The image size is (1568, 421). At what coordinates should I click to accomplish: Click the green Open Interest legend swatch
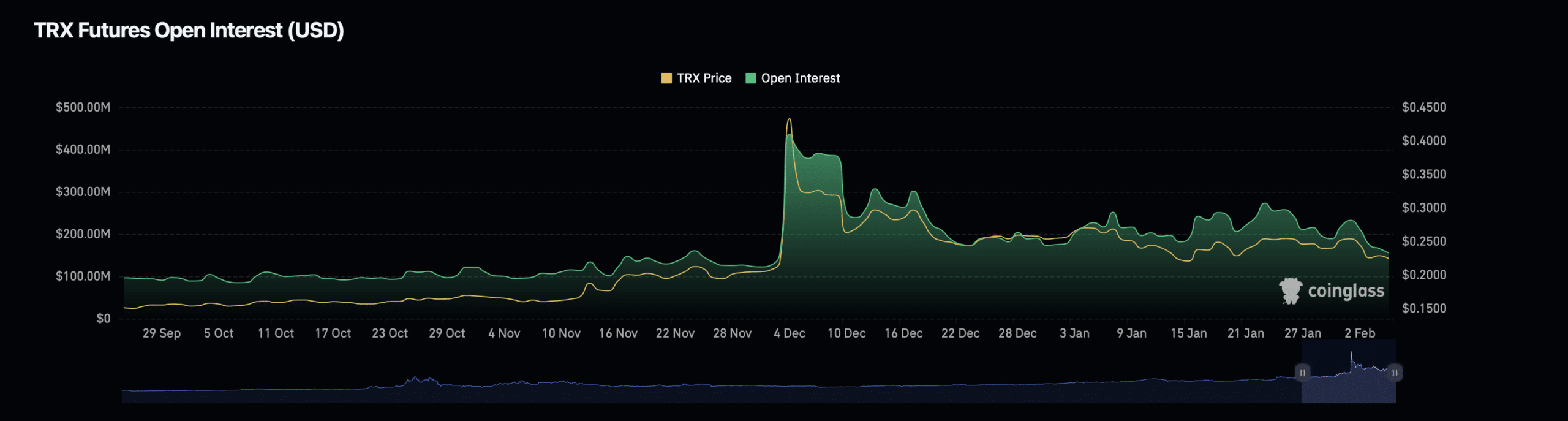click(x=750, y=78)
